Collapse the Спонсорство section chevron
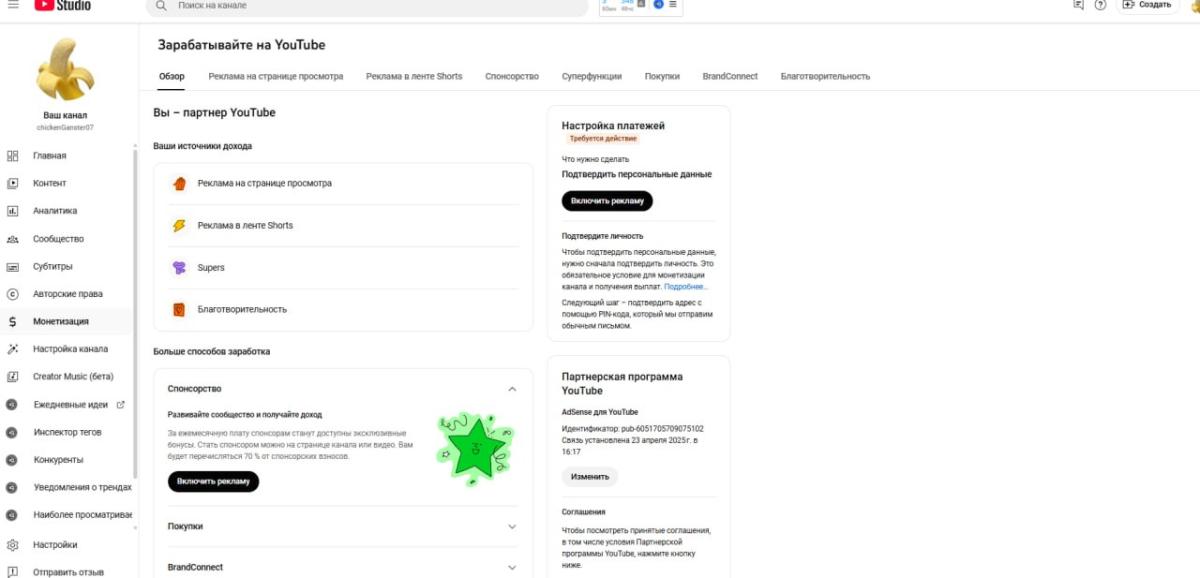The height and width of the screenshot is (578, 1200). (x=512, y=389)
